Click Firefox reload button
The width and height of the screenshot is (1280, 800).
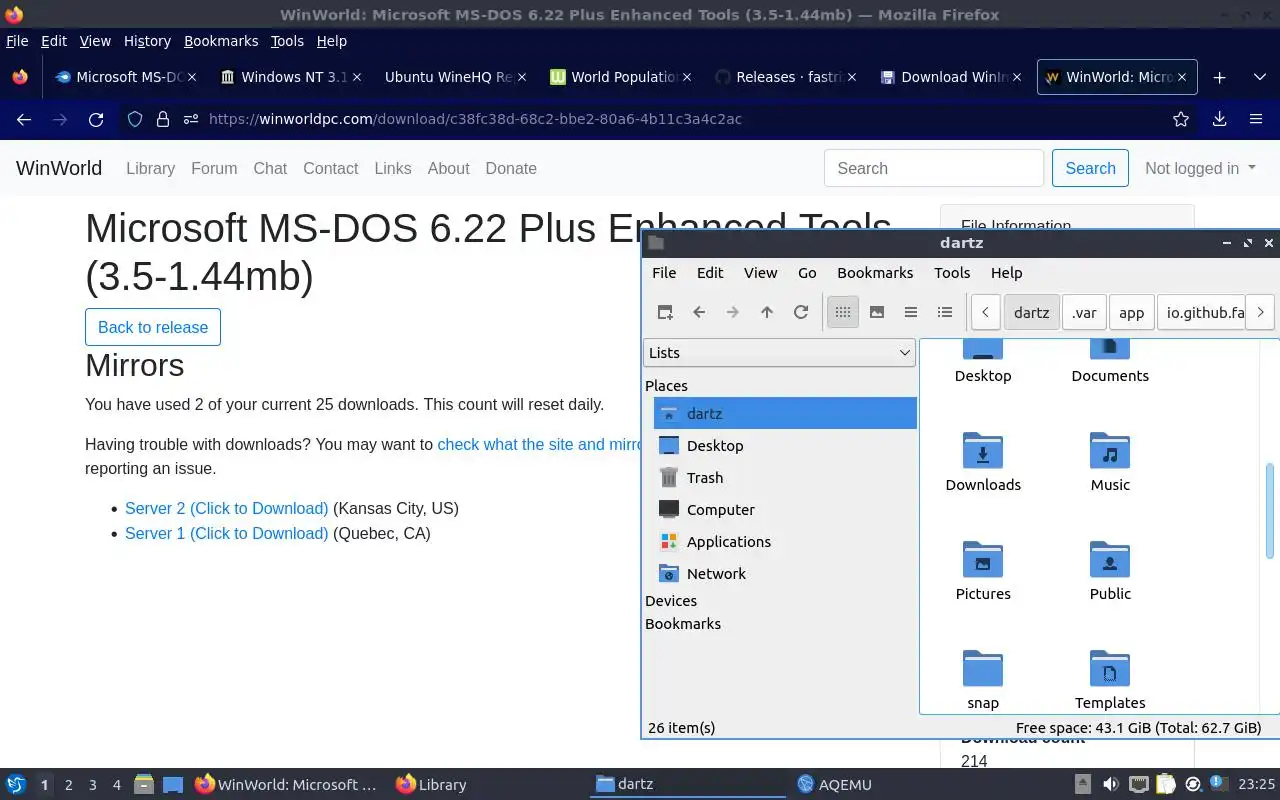(x=96, y=119)
